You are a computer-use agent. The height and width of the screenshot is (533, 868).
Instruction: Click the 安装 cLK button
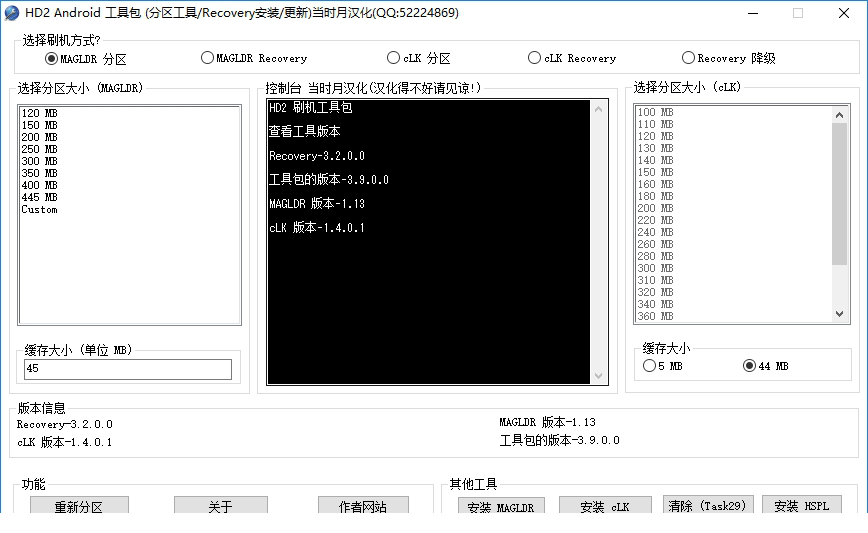(x=604, y=505)
